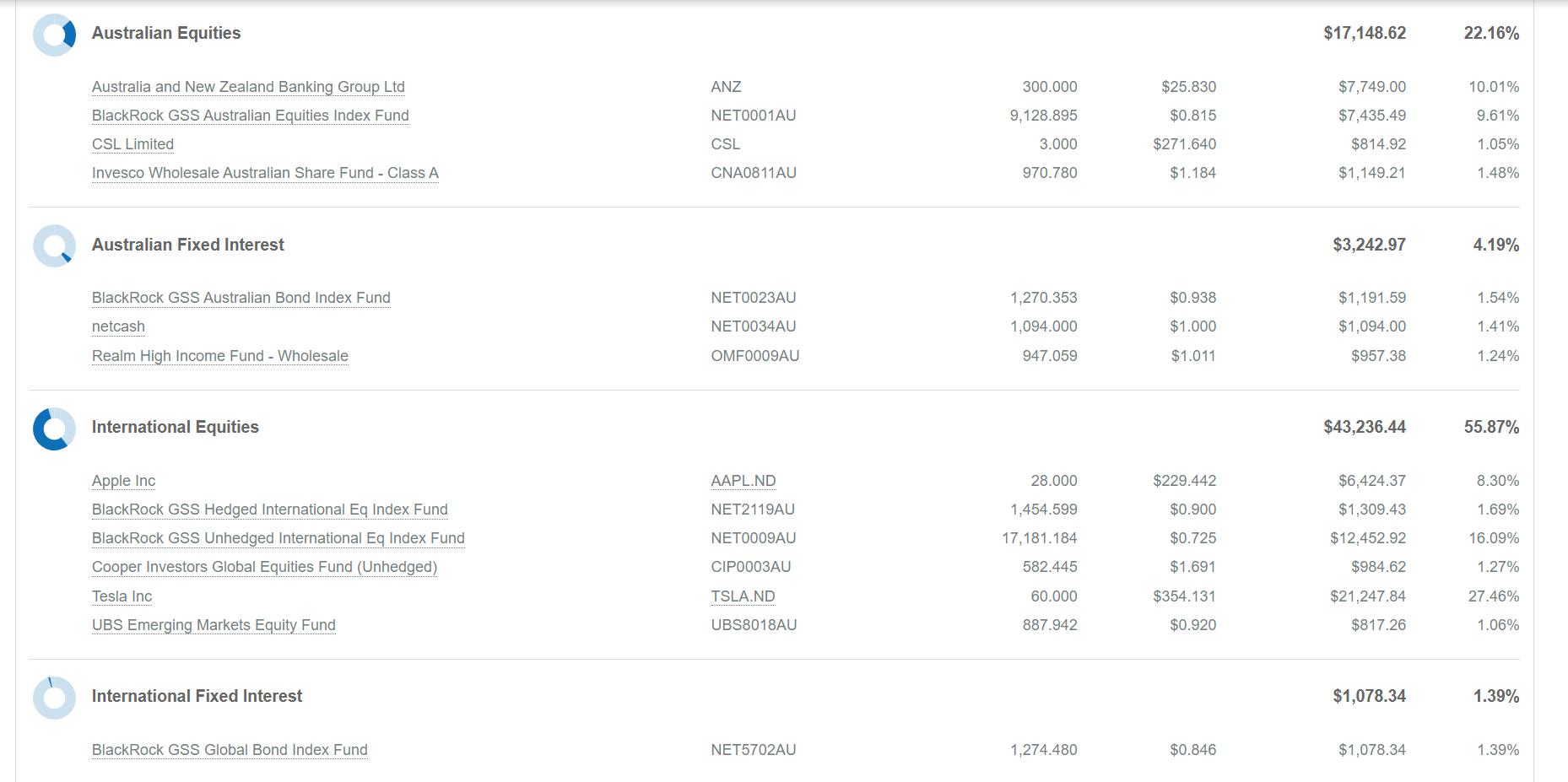Open BlackRock GSS Hedged International Eq fund
Viewport: 1568px width, 782px height.
click(269, 510)
